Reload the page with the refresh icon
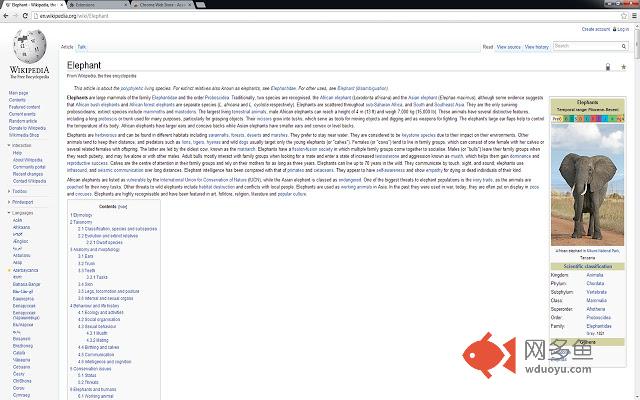 [25, 16]
